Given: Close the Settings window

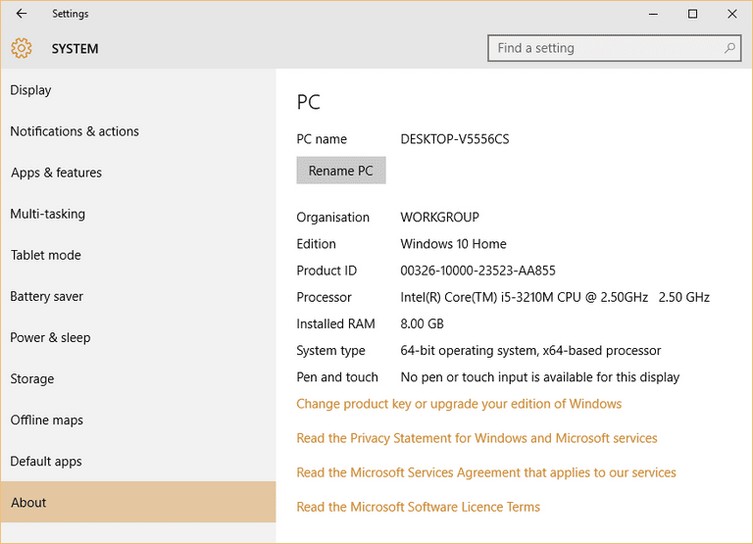Looking at the screenshot, I should tap(732, 14).
